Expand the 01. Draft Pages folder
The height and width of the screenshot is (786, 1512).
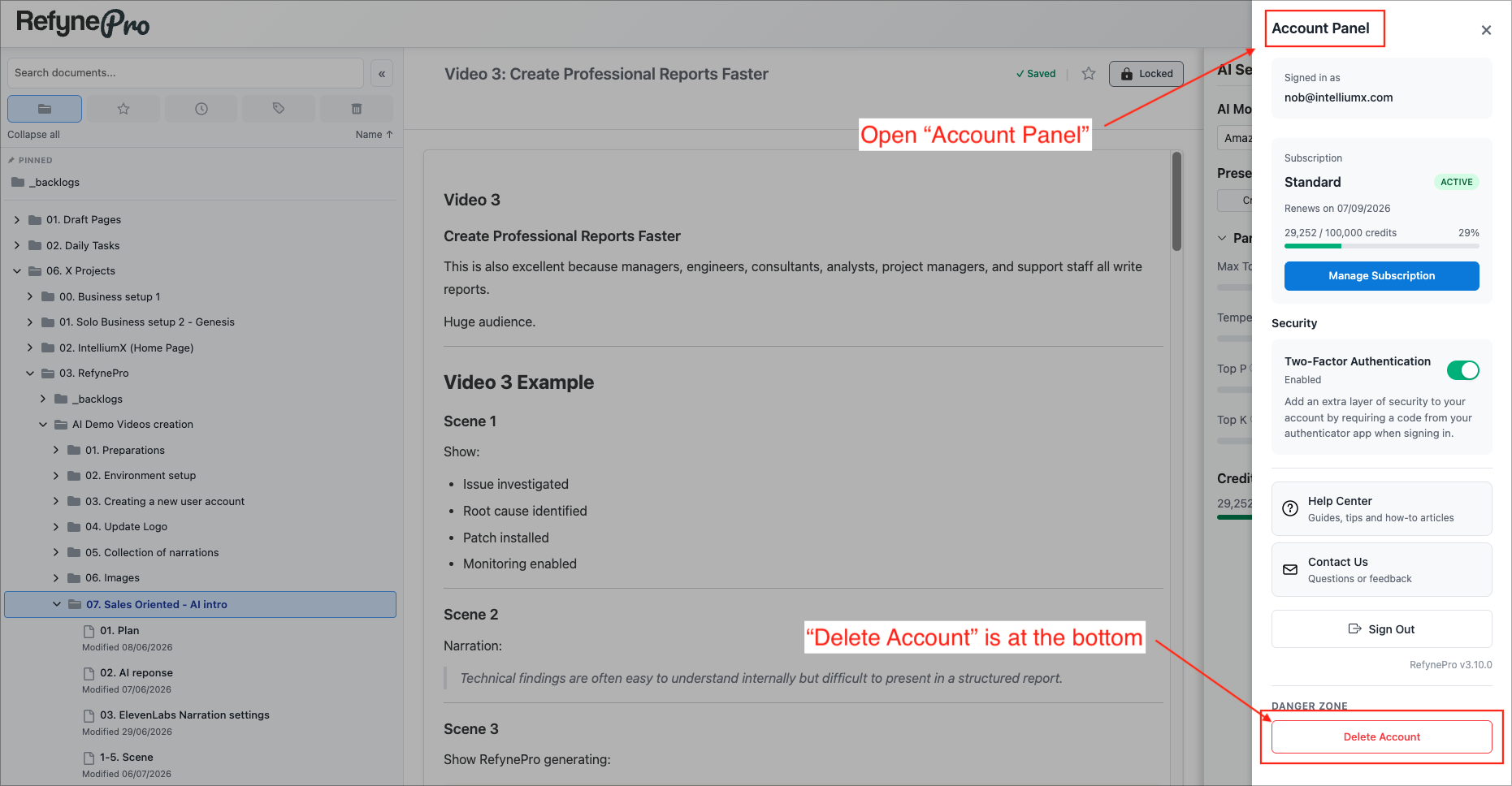pos(17,220)
